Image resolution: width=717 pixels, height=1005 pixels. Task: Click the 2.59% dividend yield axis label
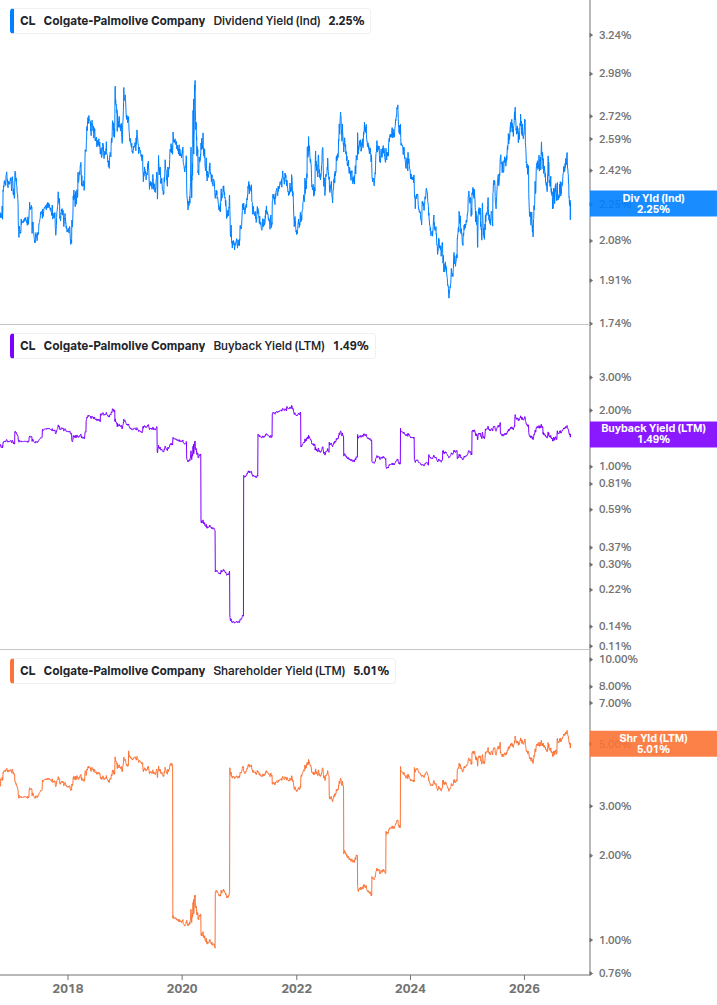[x=615, y=139]
